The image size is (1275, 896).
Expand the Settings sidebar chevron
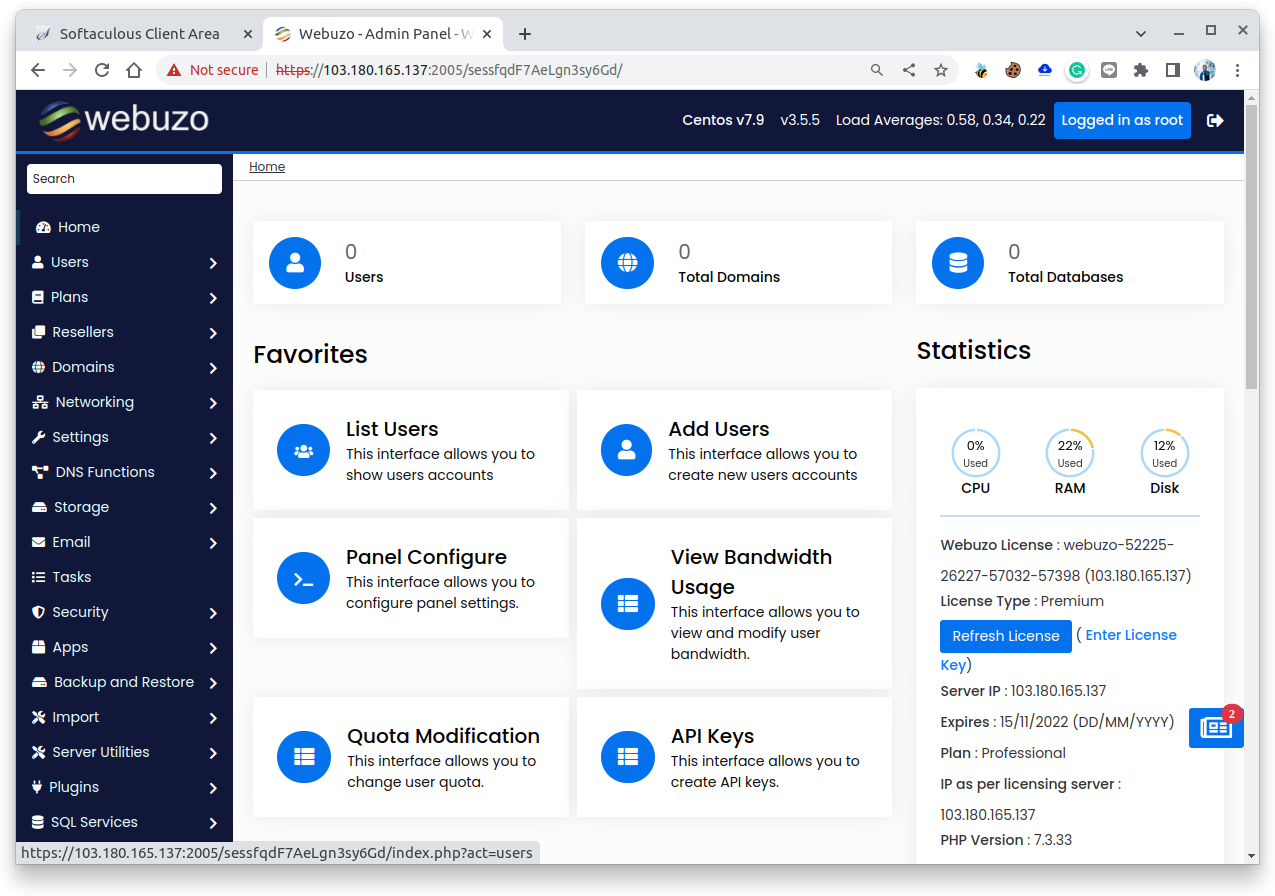(213, 438)
